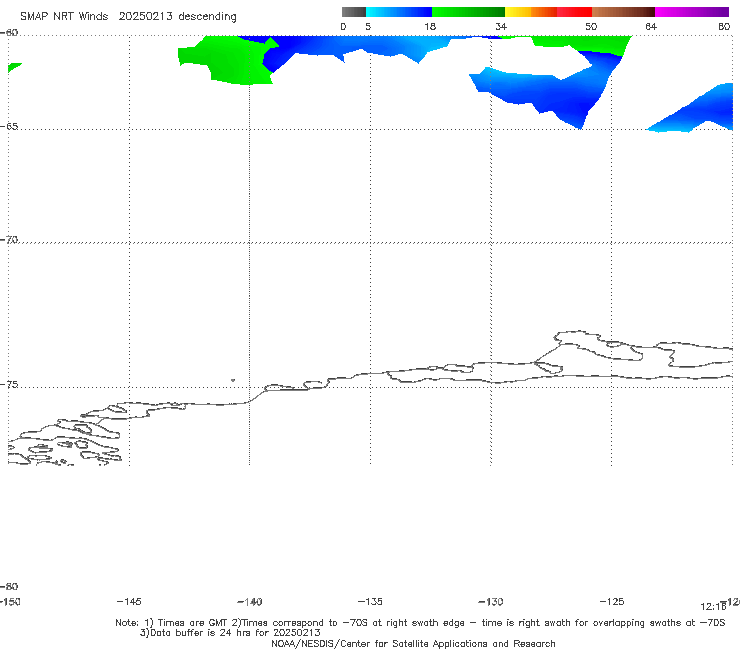740x650 pixels.
Task: Click the cyan-to-blue segment of the color bar
Action: point(399,12)
